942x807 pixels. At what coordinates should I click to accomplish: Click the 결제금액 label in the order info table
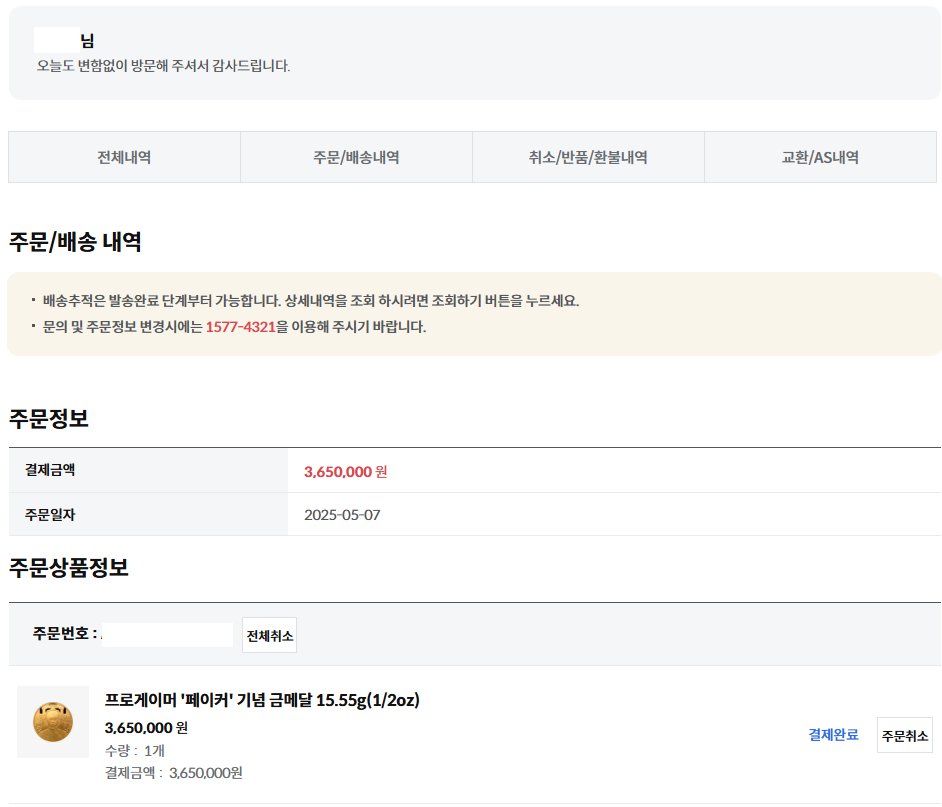(51, 470)
